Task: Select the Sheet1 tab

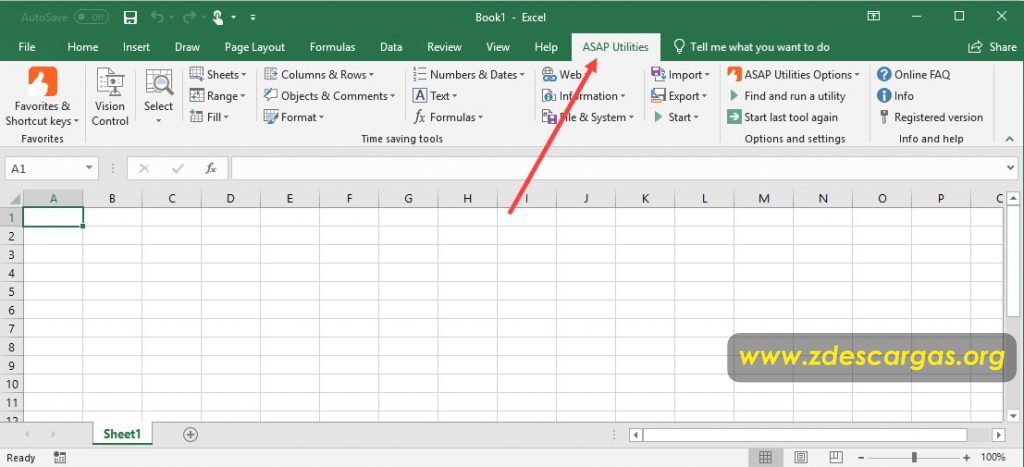Action: (122, 434)
